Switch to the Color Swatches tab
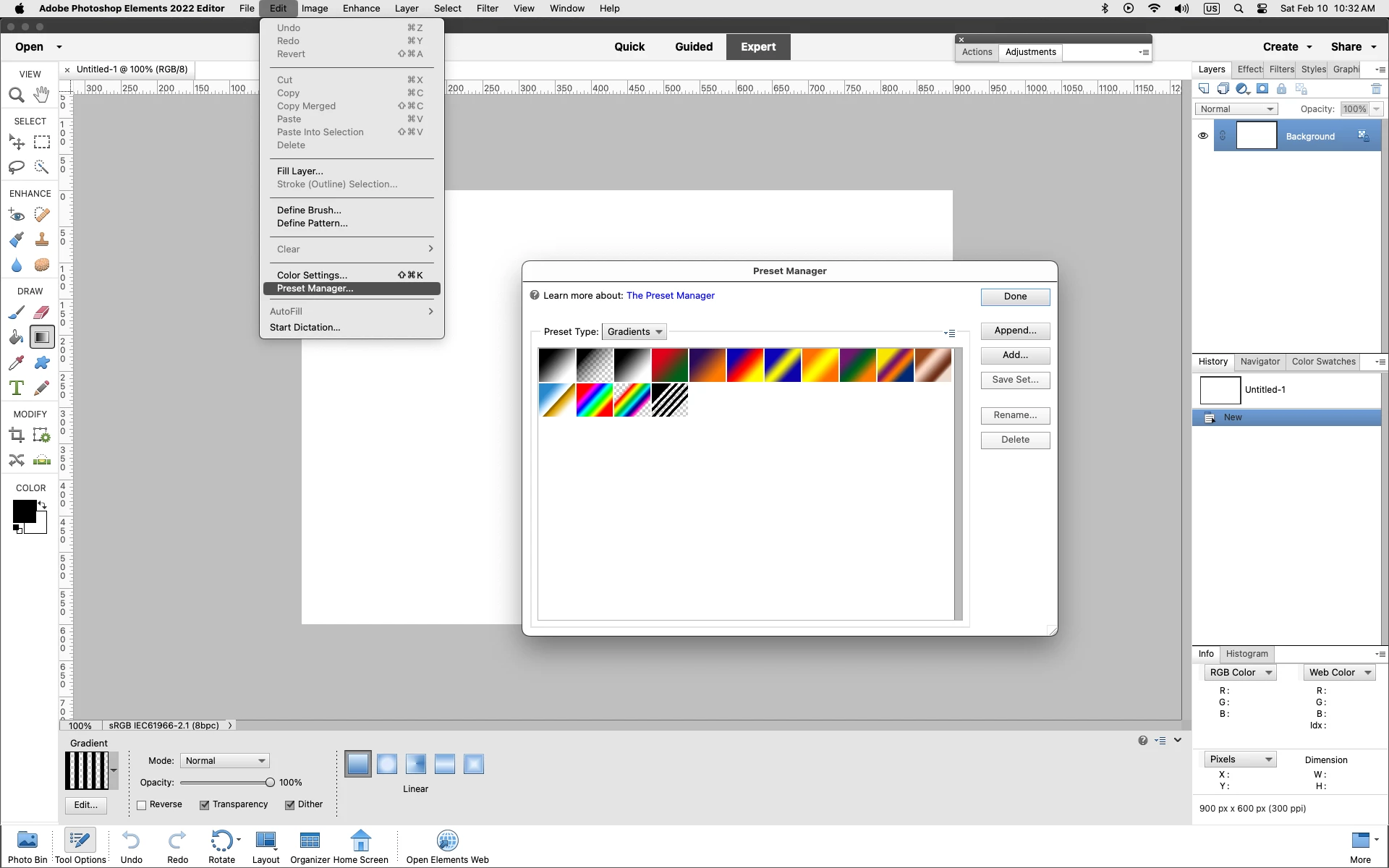This screenshot has height=868, width=1389. coord(1323,362)
